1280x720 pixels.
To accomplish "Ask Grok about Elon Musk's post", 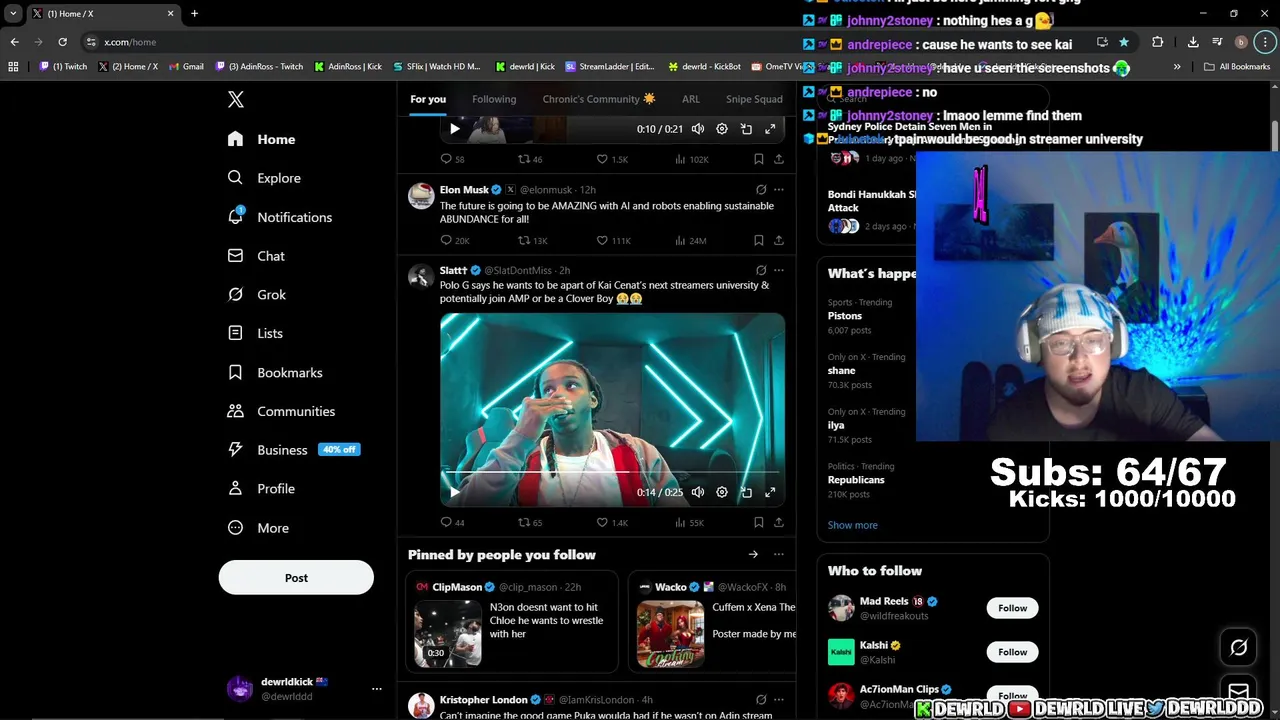I will [761, 189].
